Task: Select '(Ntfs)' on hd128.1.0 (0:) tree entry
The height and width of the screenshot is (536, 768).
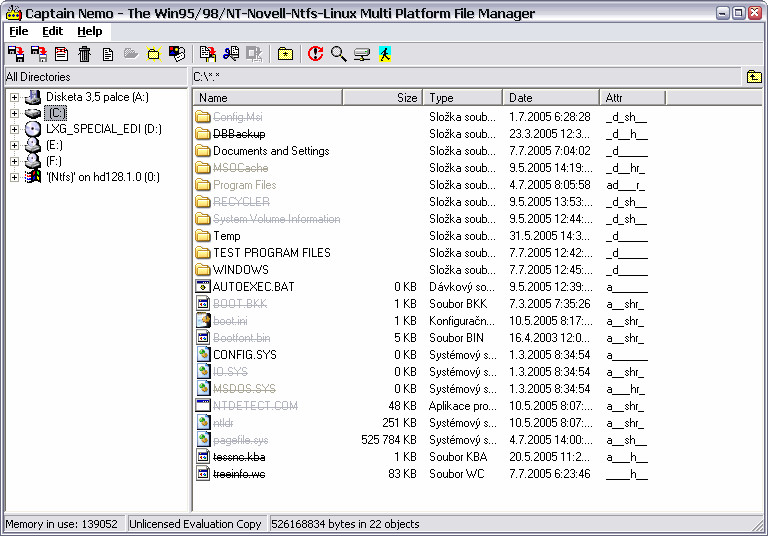Action: (103, 177)
